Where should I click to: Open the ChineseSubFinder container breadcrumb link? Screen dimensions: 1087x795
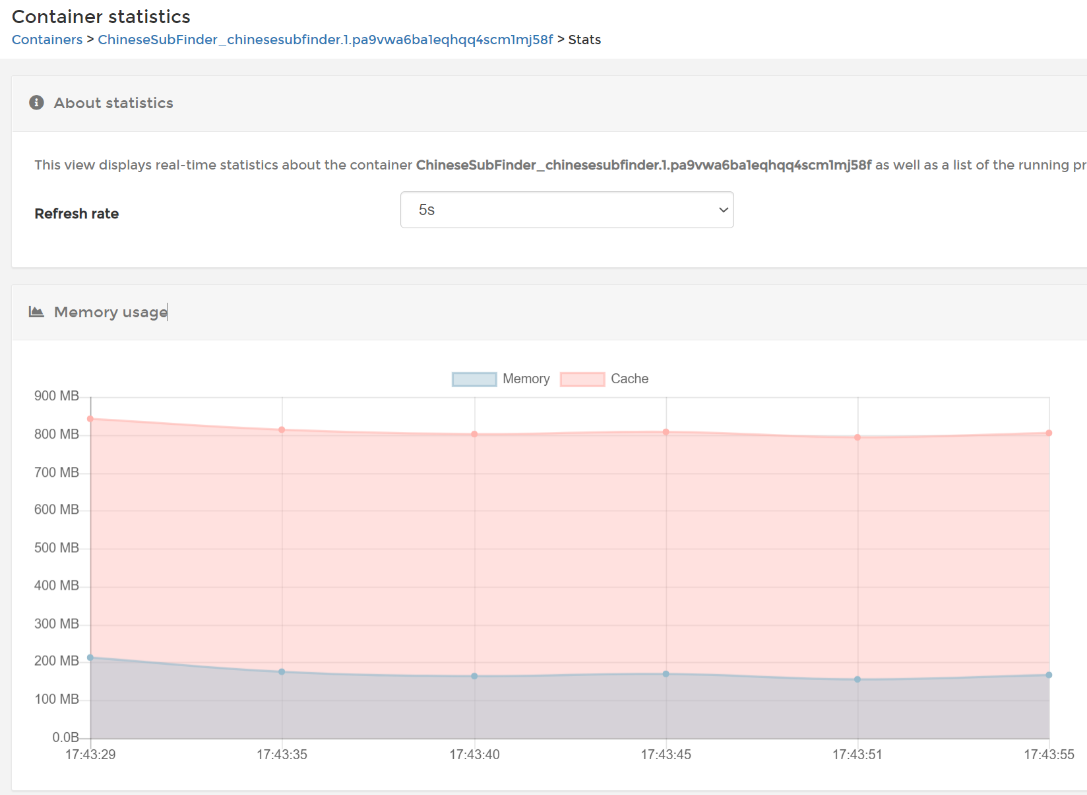coord(325,40)
